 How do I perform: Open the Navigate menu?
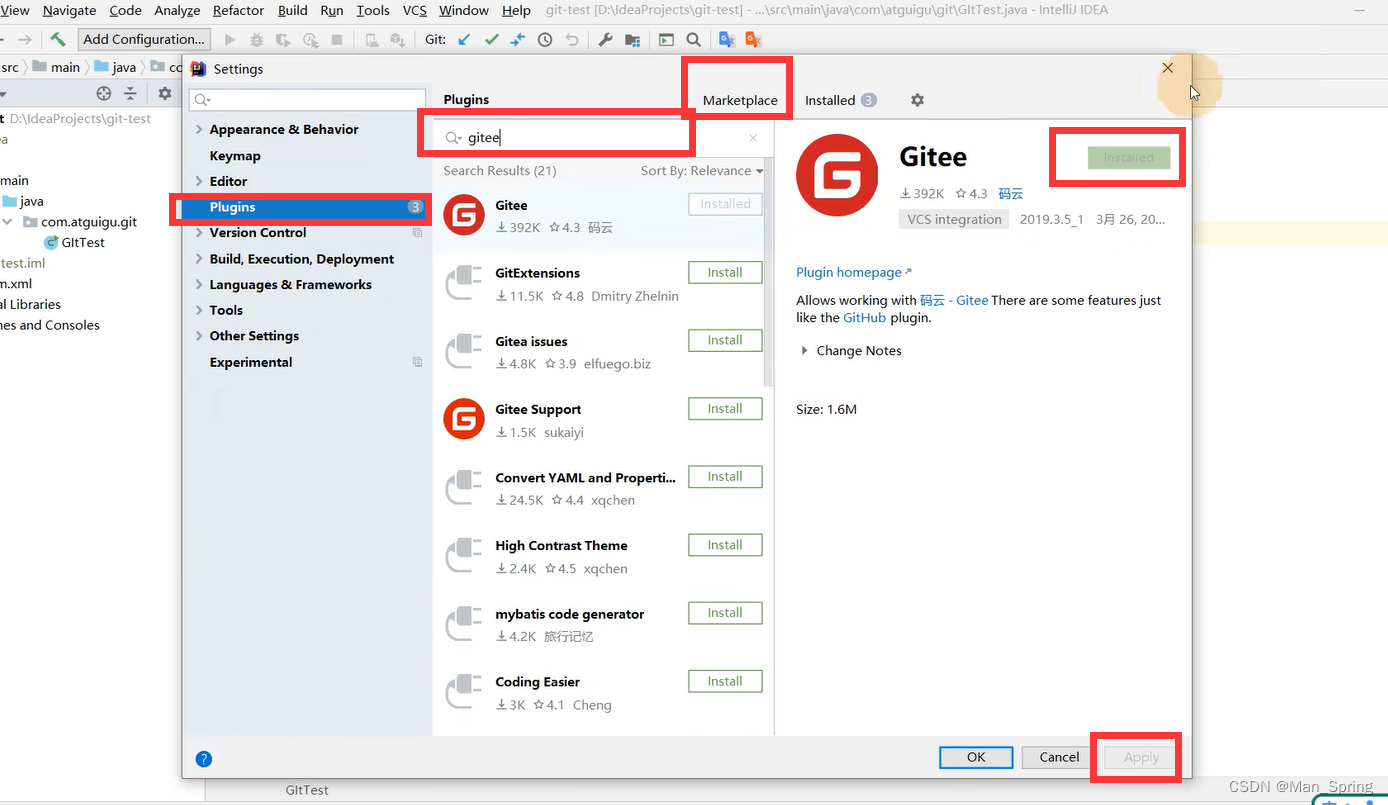pos(69,10)
